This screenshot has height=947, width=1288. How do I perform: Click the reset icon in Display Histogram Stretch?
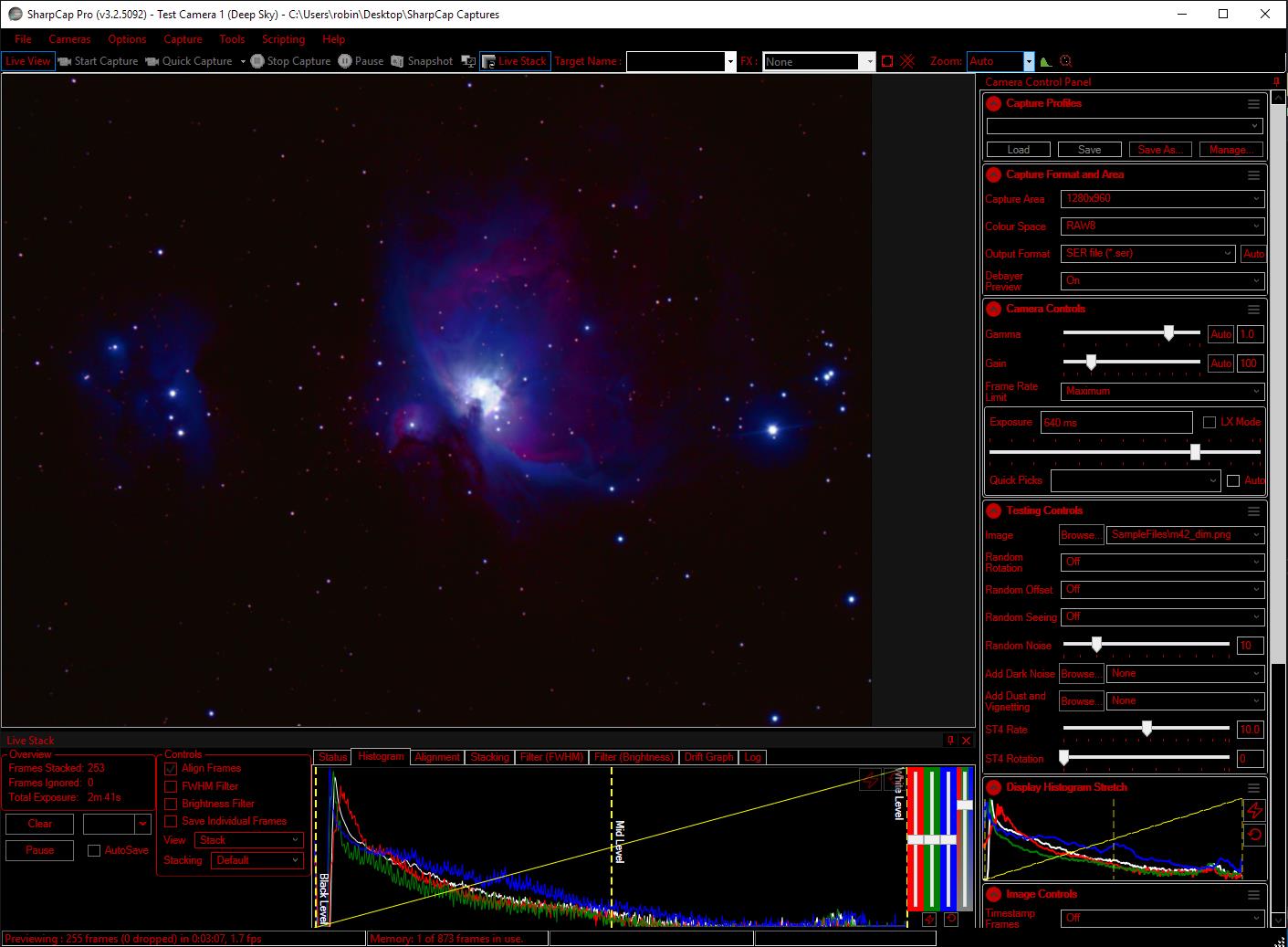coord(1254,835)
